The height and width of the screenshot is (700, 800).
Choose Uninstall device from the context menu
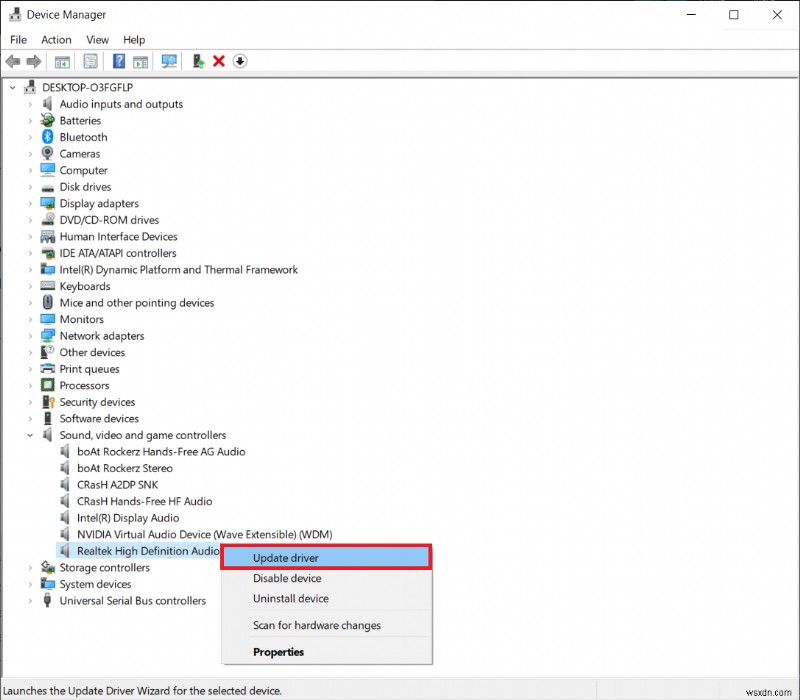pos(290,598)
